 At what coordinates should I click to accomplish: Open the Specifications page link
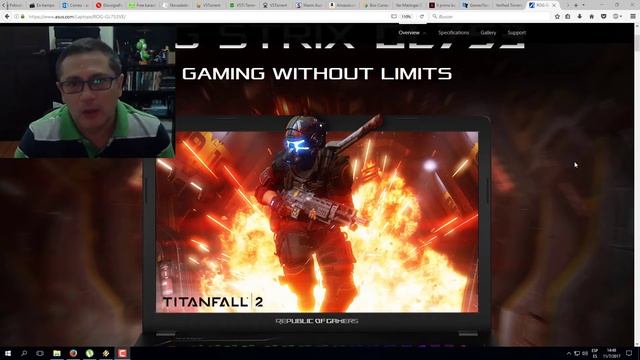tap(453, 32)
